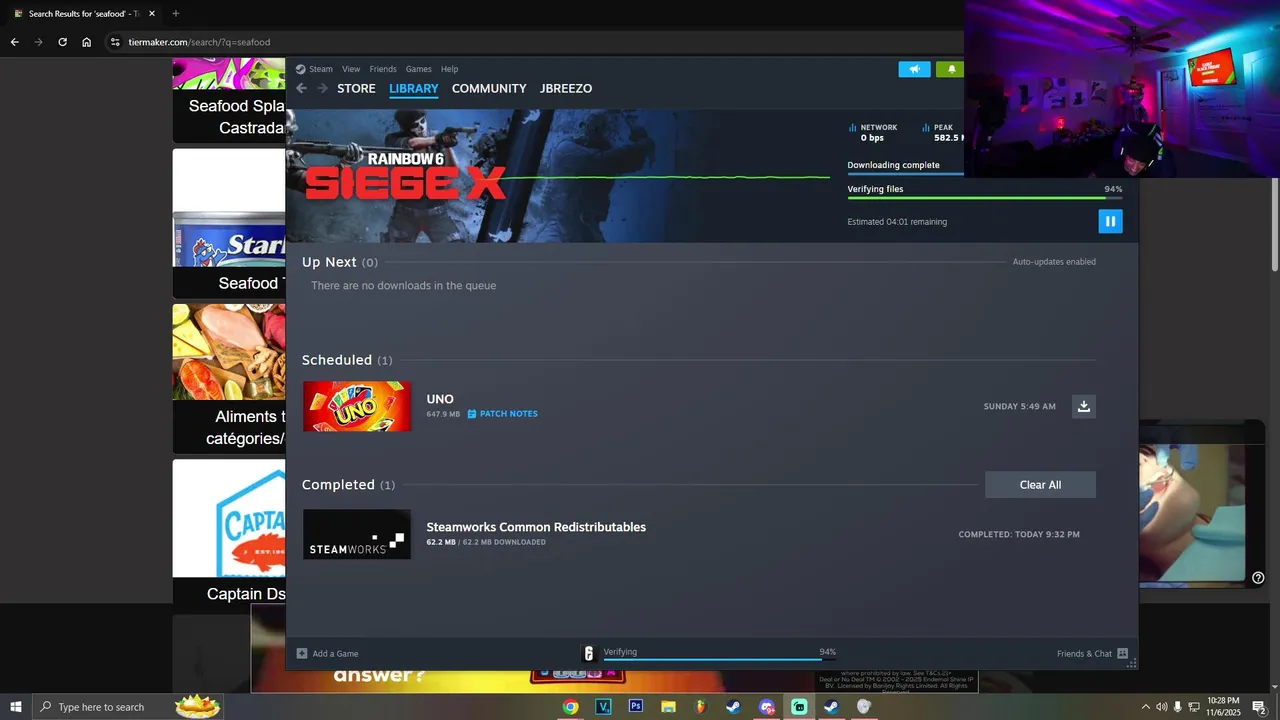The height and width of the screenshot is (720, 1280).
Task: Switch to the COMMUNITY tab
Action: pos(489,88)
